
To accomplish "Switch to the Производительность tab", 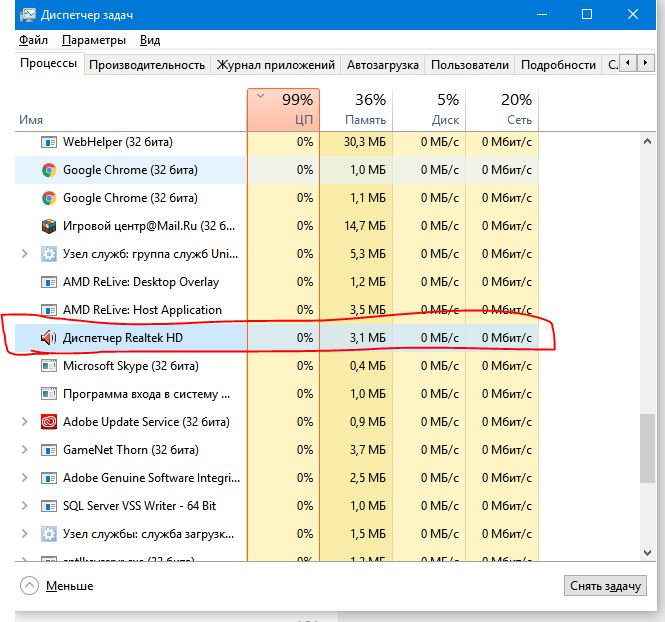I will [x=147, y=65].
